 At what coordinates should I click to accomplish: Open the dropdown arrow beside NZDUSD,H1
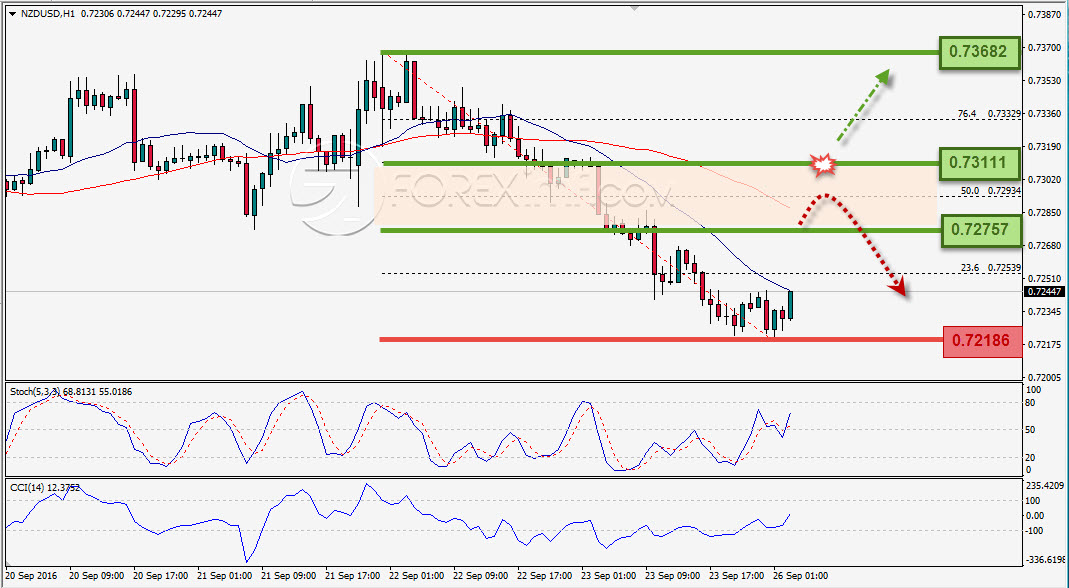point(12,14)
